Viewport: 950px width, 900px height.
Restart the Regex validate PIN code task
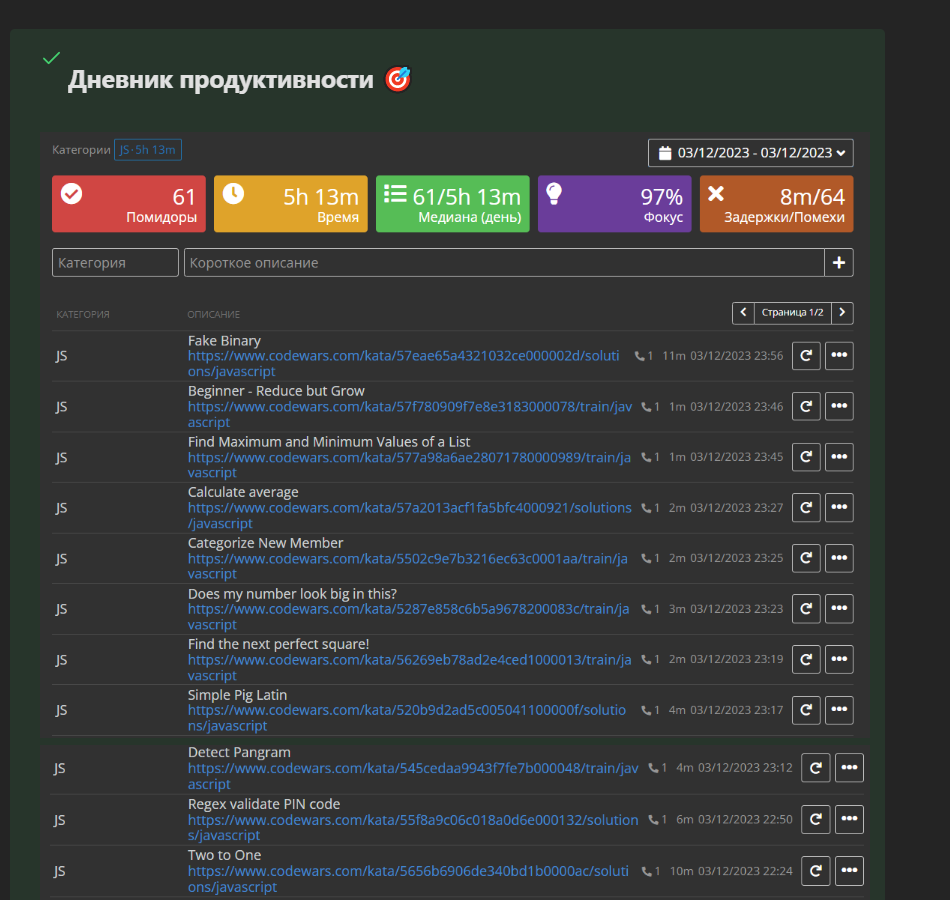(x=816, y=819)
